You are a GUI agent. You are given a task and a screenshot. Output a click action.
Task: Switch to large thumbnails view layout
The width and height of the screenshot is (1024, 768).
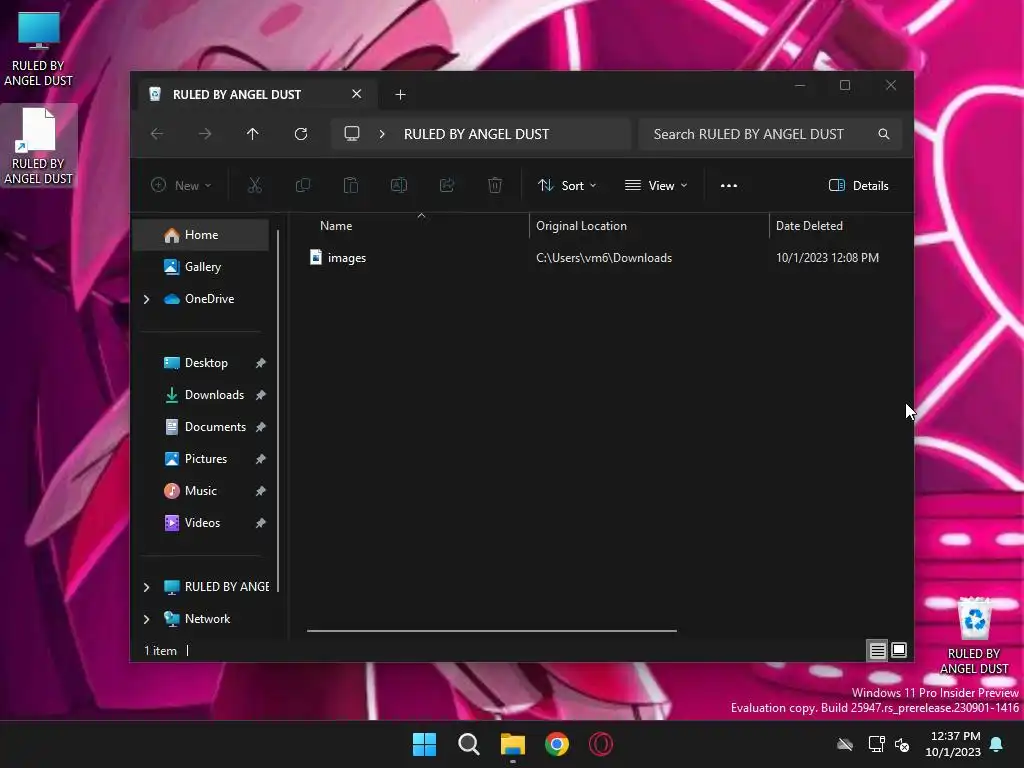899,650
